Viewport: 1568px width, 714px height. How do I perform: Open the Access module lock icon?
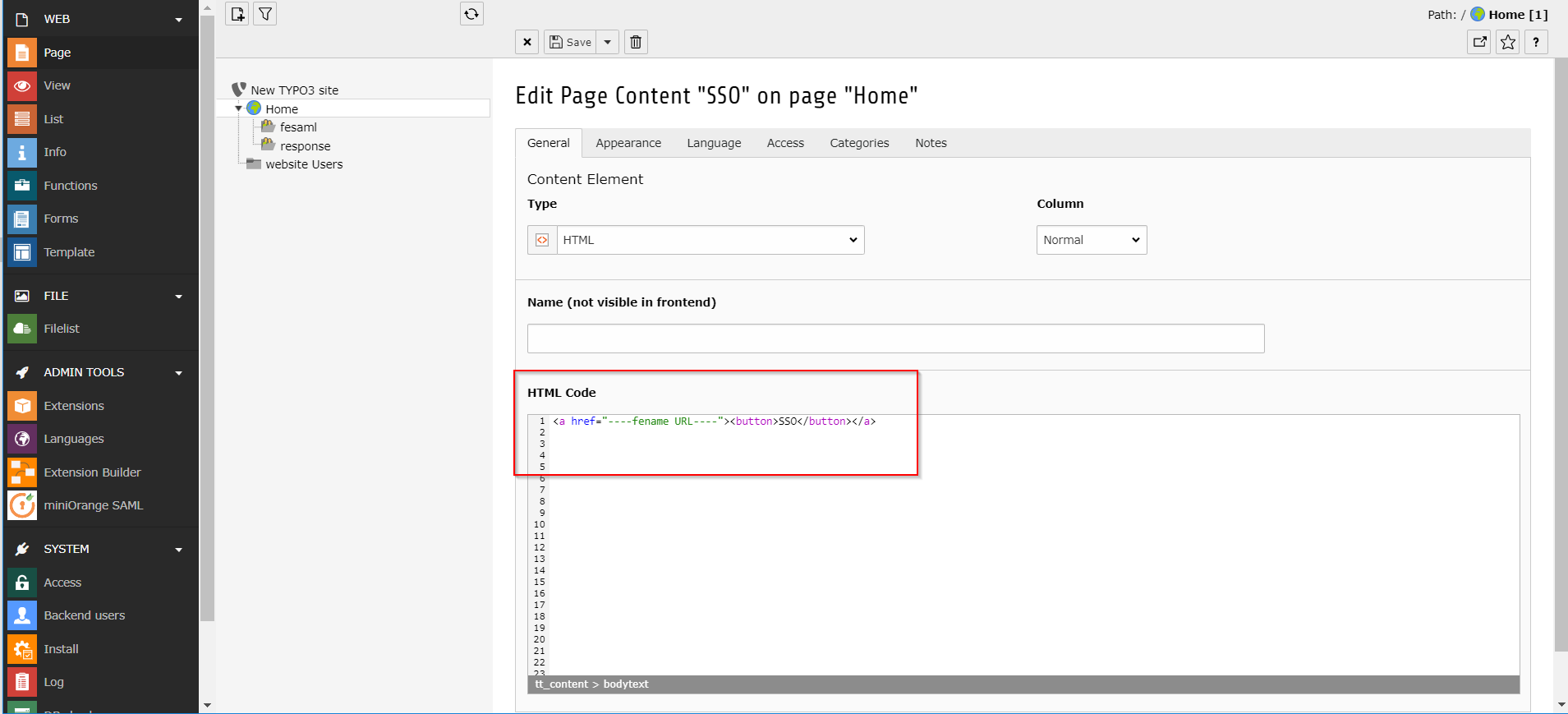(22, 583)
